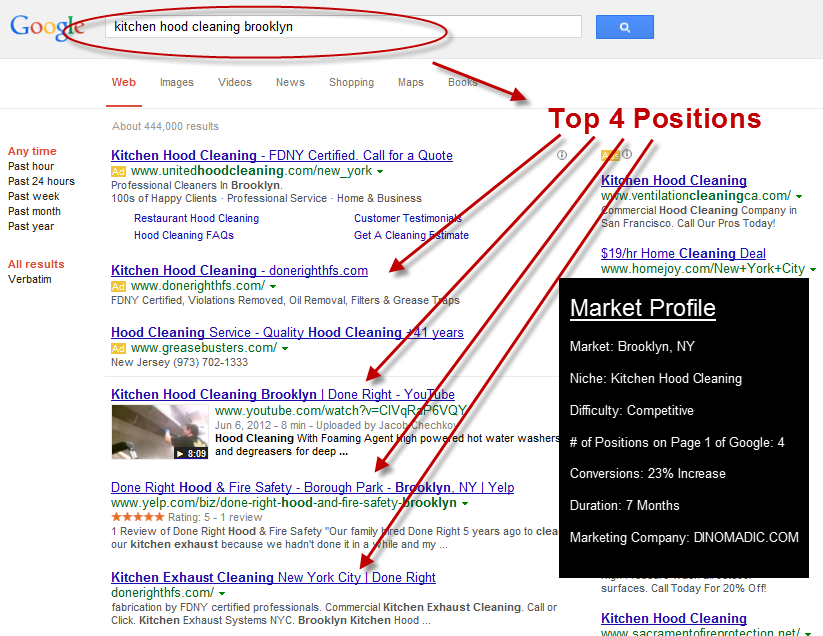Open Kitchen Exhaust Cleaning New York City result

(273, 577)
